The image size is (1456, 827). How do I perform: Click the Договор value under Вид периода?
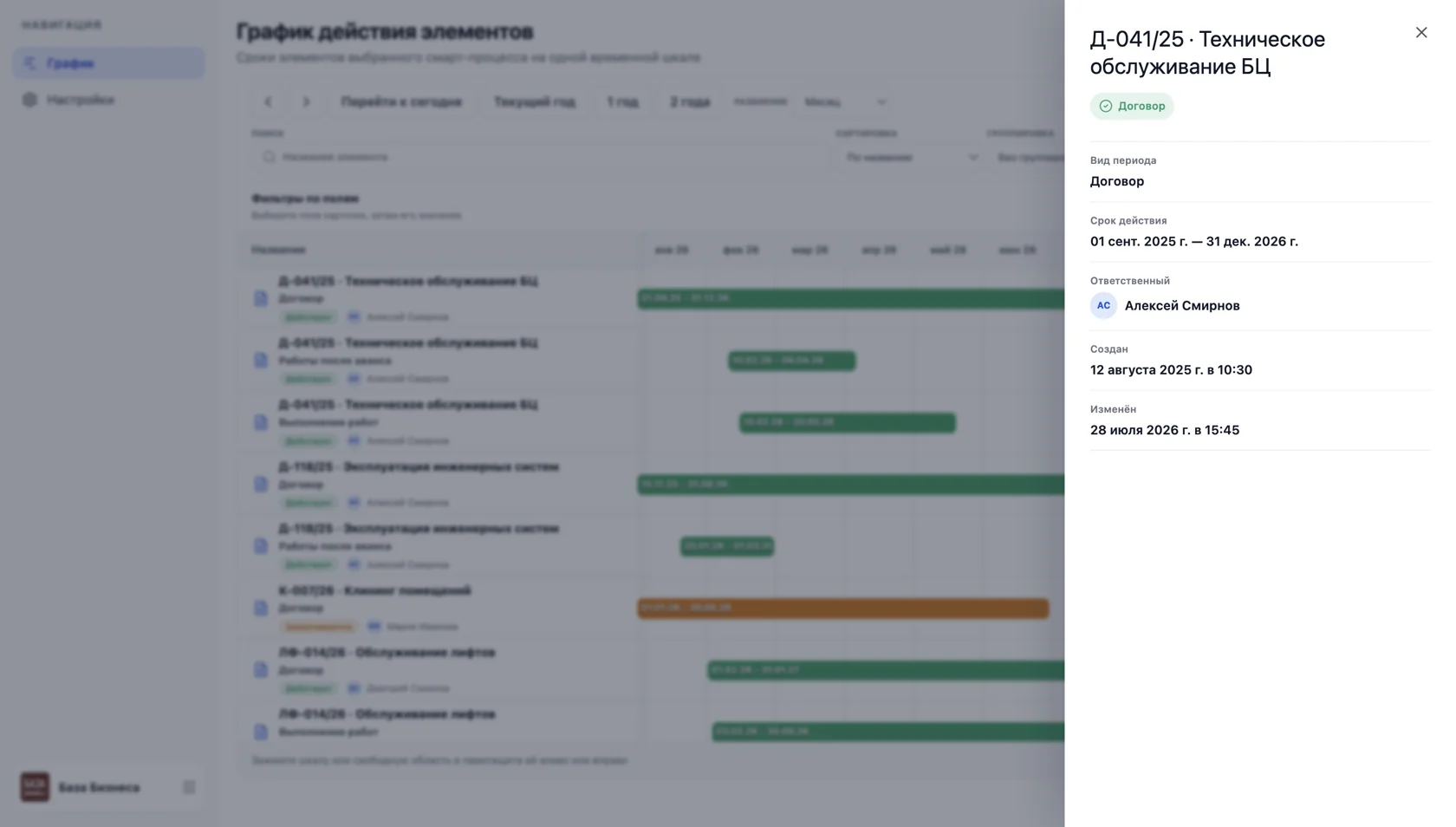pos(1117,181)
